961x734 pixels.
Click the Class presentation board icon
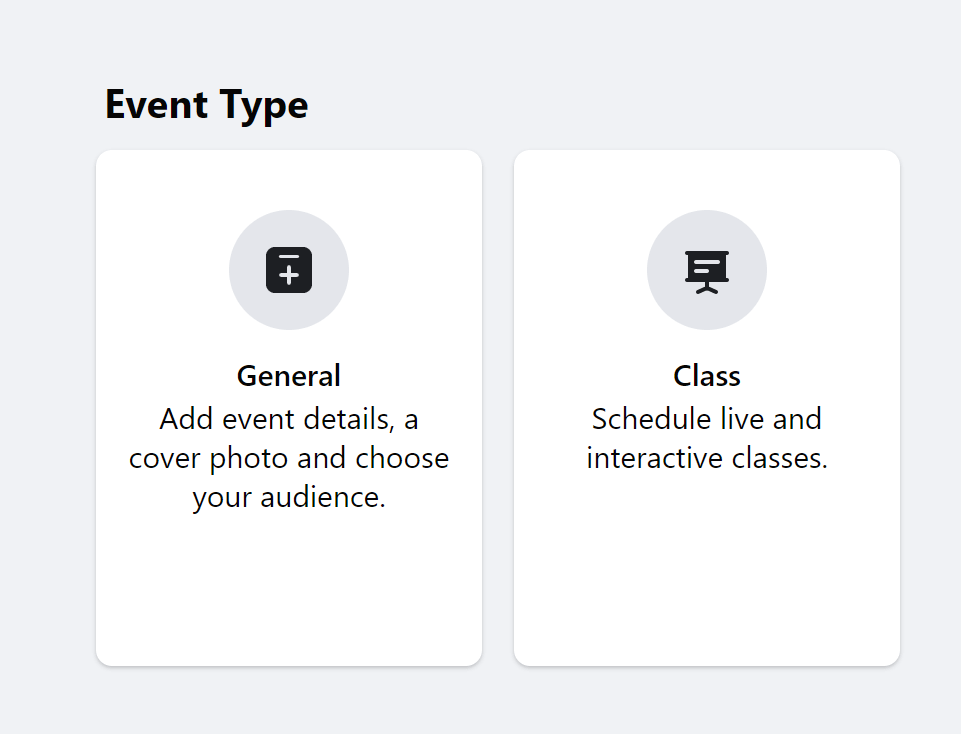click(x=707, y=272)
